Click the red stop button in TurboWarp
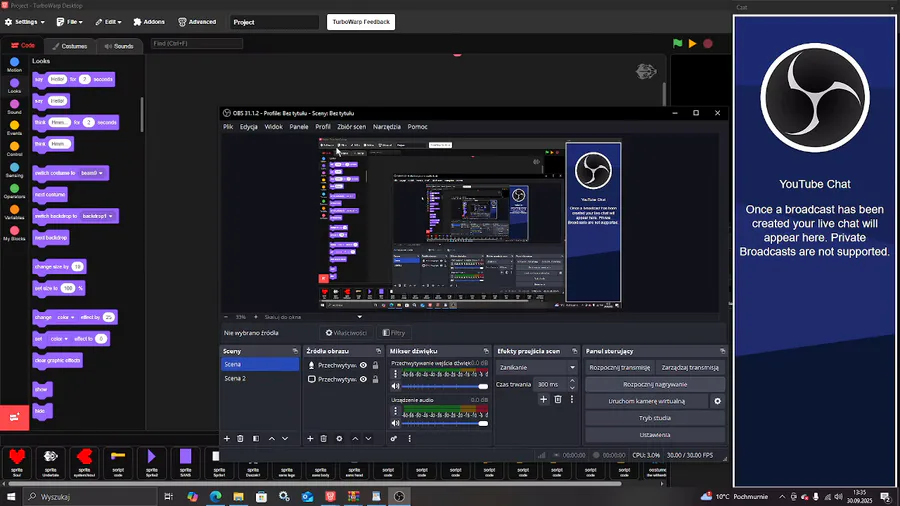 (708, 44)
